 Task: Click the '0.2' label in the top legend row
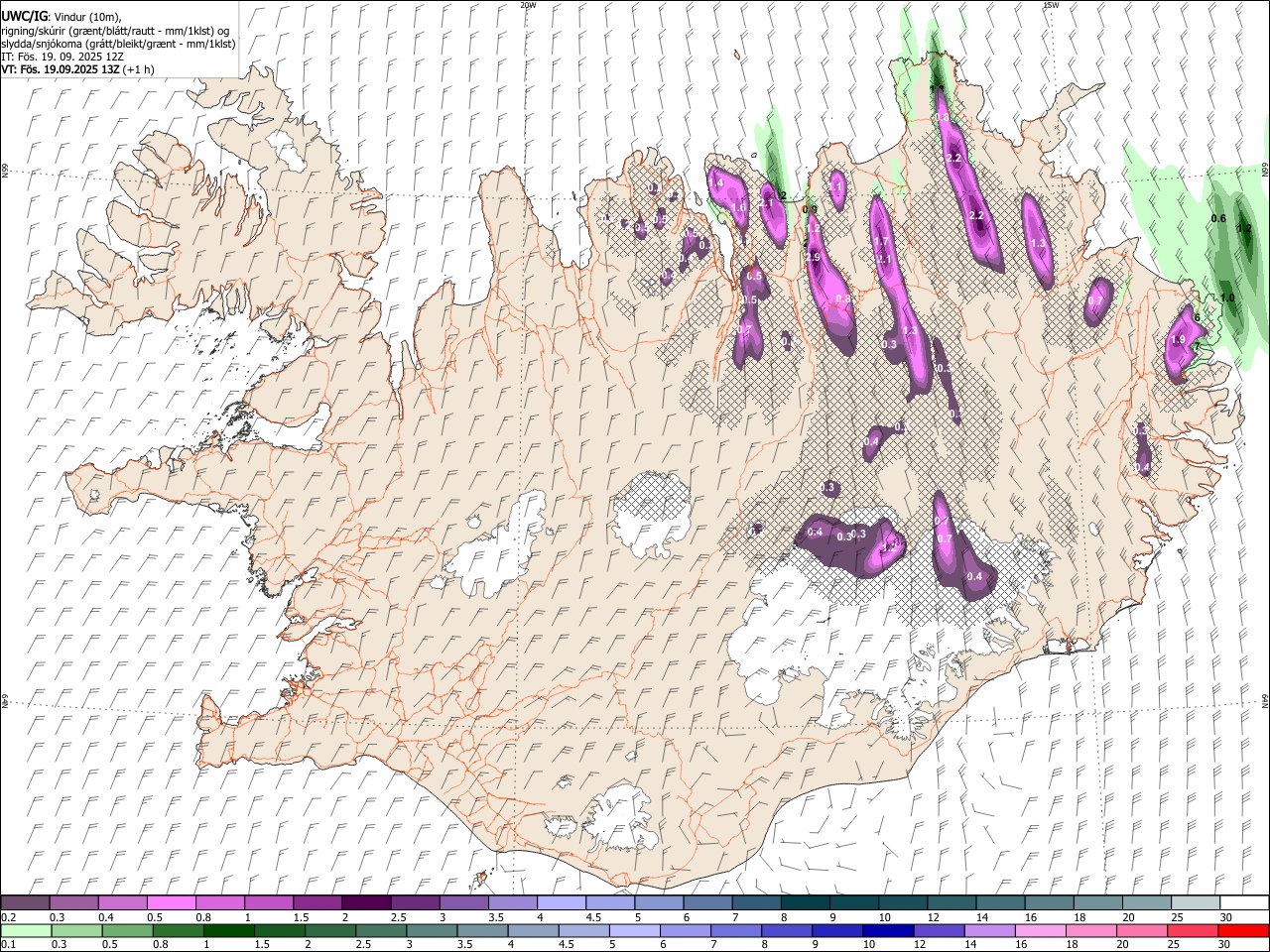[8, 917]
